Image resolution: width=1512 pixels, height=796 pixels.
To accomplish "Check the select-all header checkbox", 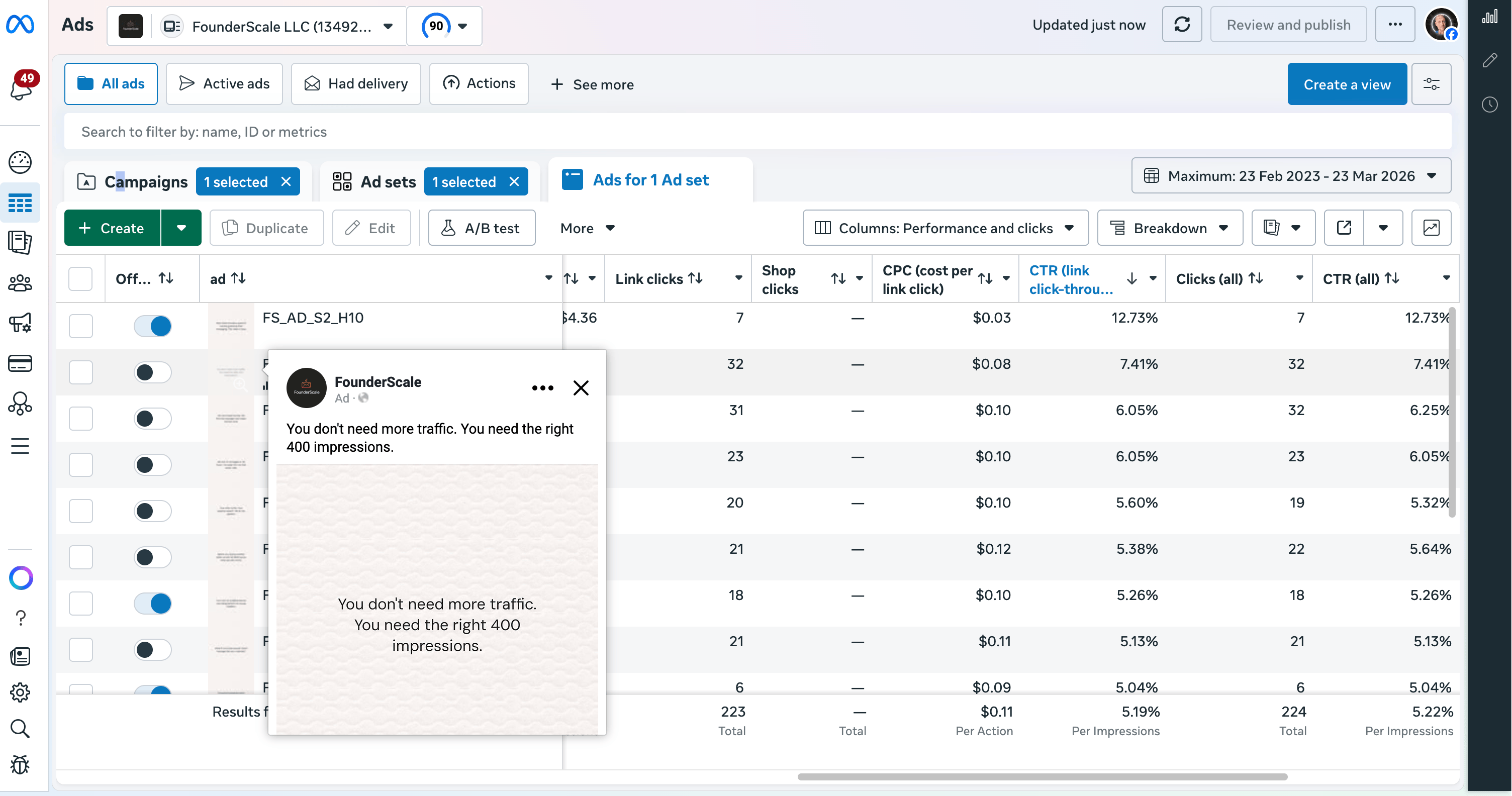I will [x=80, y=278].
